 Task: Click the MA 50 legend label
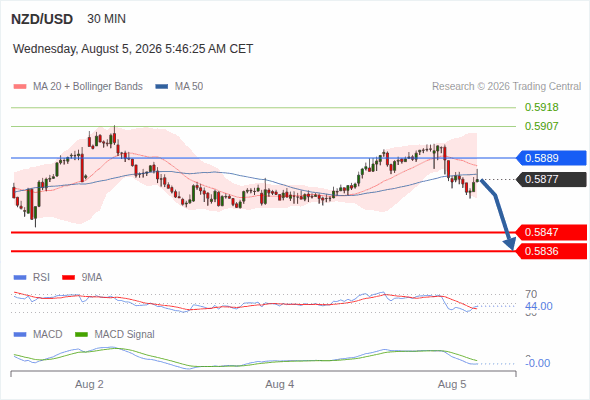coord(189,87)
